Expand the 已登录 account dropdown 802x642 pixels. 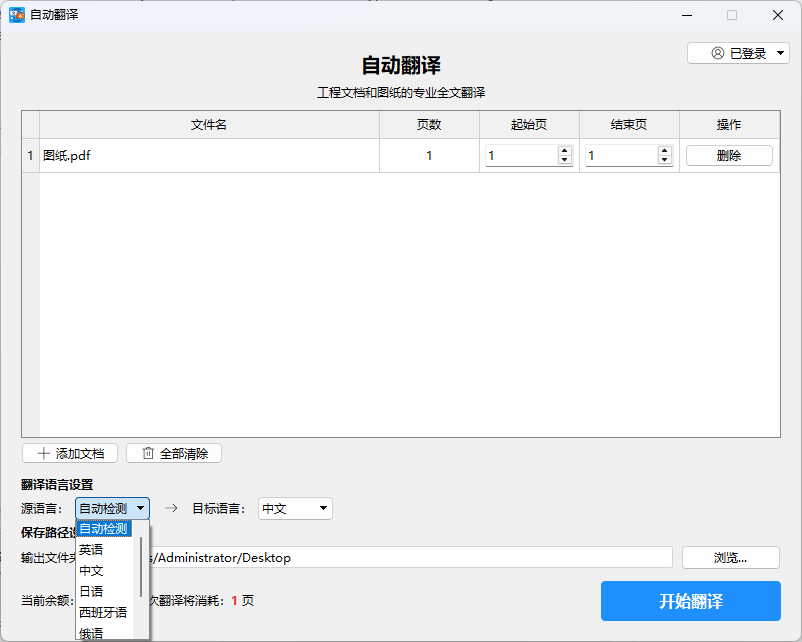coord(781,54)
